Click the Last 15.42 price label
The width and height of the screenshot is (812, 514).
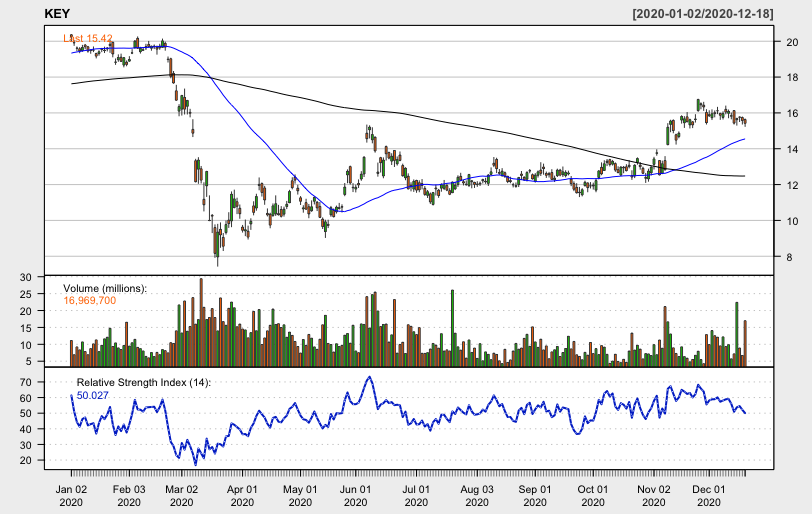click(x=88, y=38)
